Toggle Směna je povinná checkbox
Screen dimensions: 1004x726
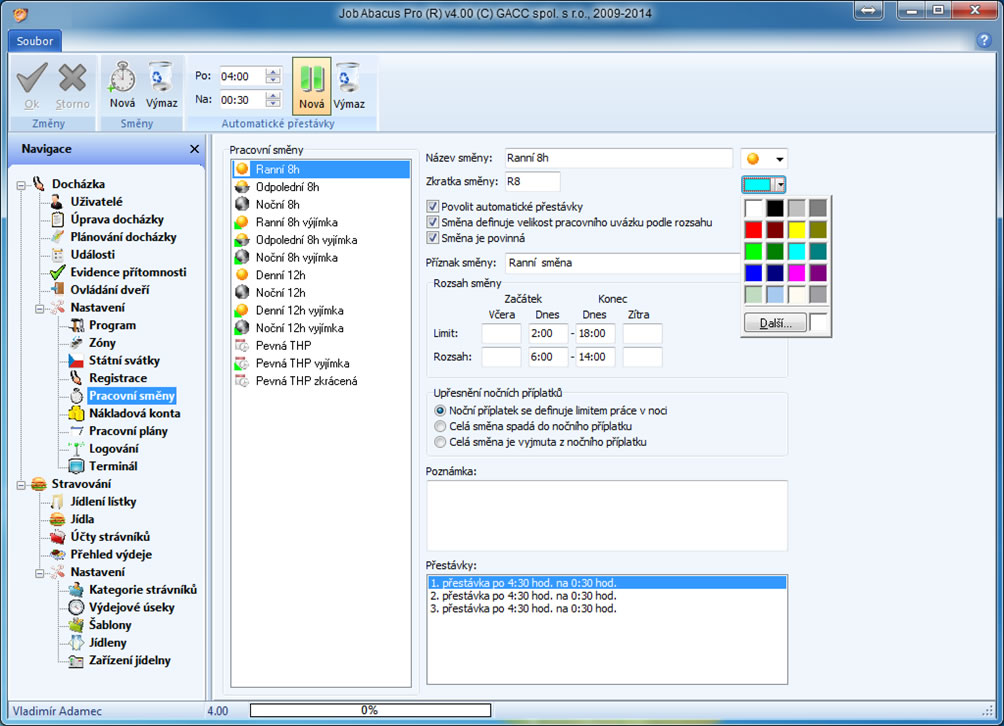[x=433, y=238]
